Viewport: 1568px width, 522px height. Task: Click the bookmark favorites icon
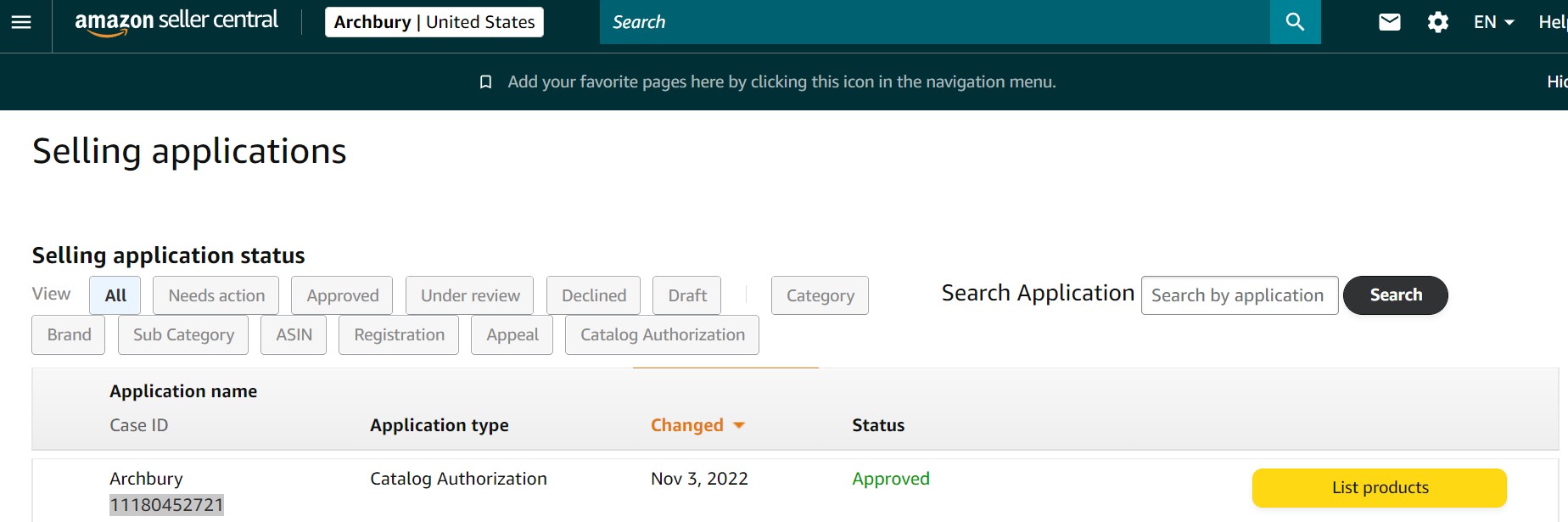(x=485, y=82)
